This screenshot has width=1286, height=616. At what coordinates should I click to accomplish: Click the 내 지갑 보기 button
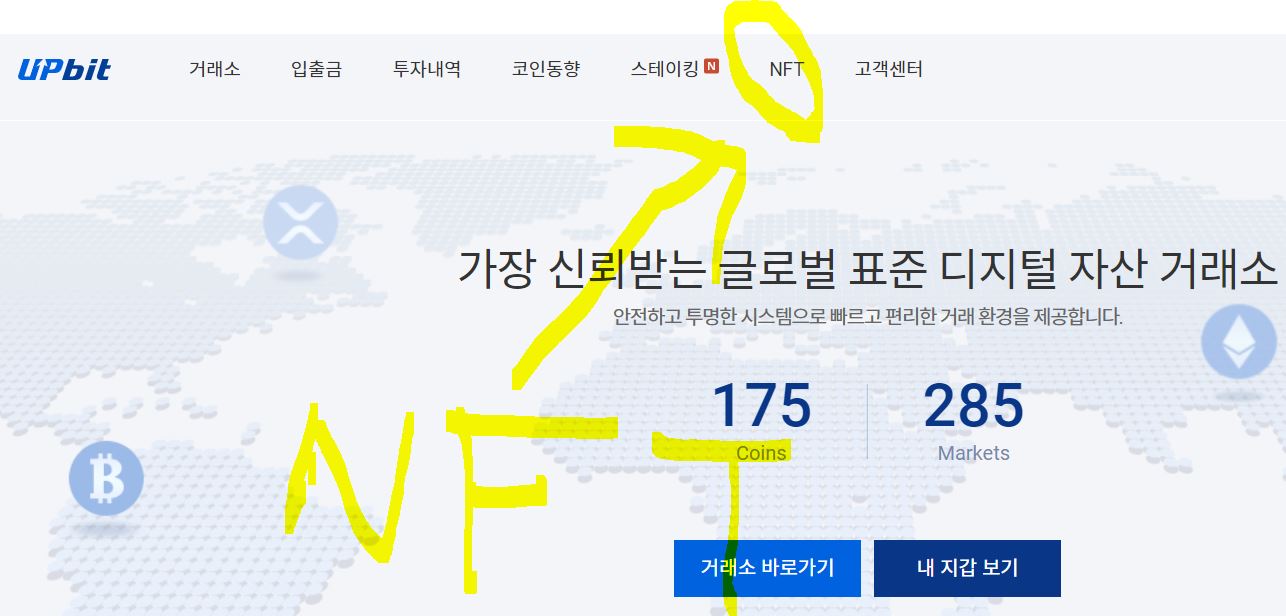tap(966, 567)
